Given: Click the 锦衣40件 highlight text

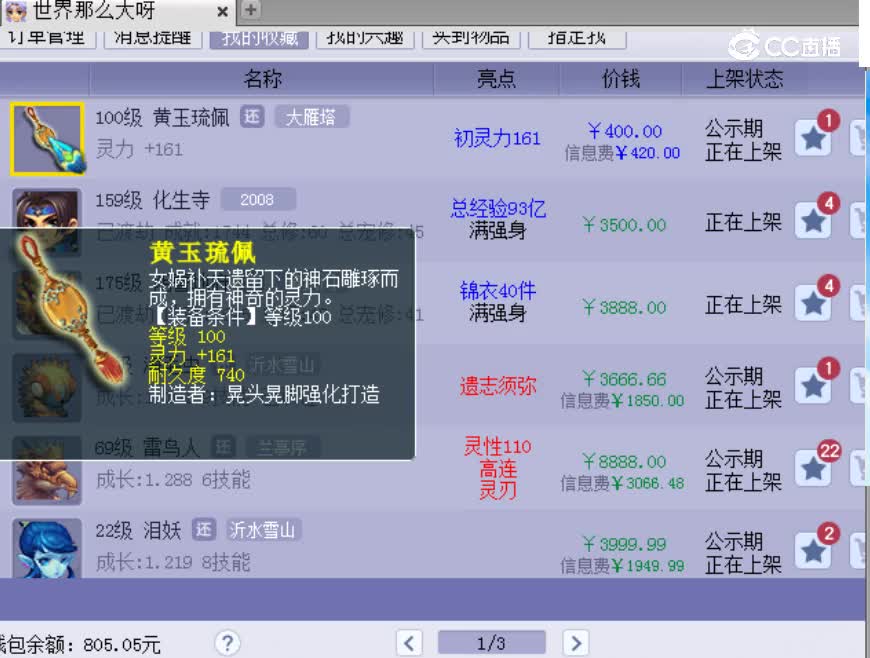Looking at the screenshot, I should [498, 290].
